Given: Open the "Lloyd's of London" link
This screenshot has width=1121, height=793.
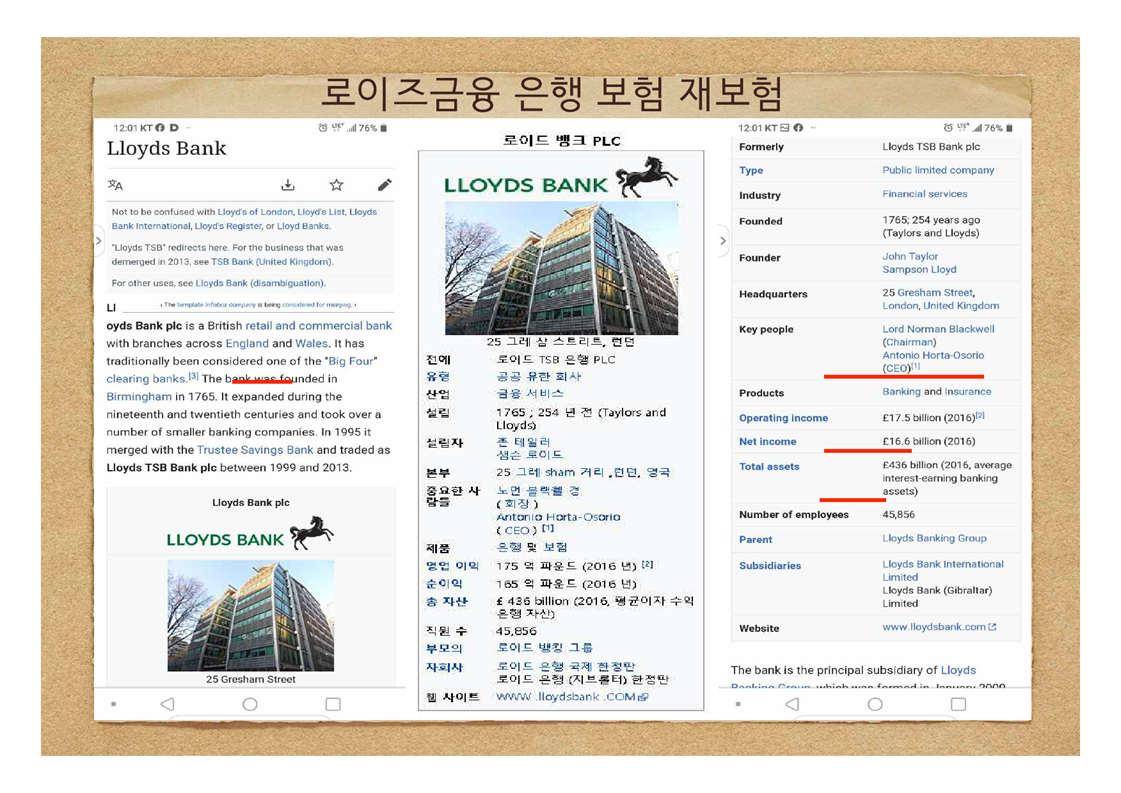Looking at the screenshot, I should tap(255, 212).
